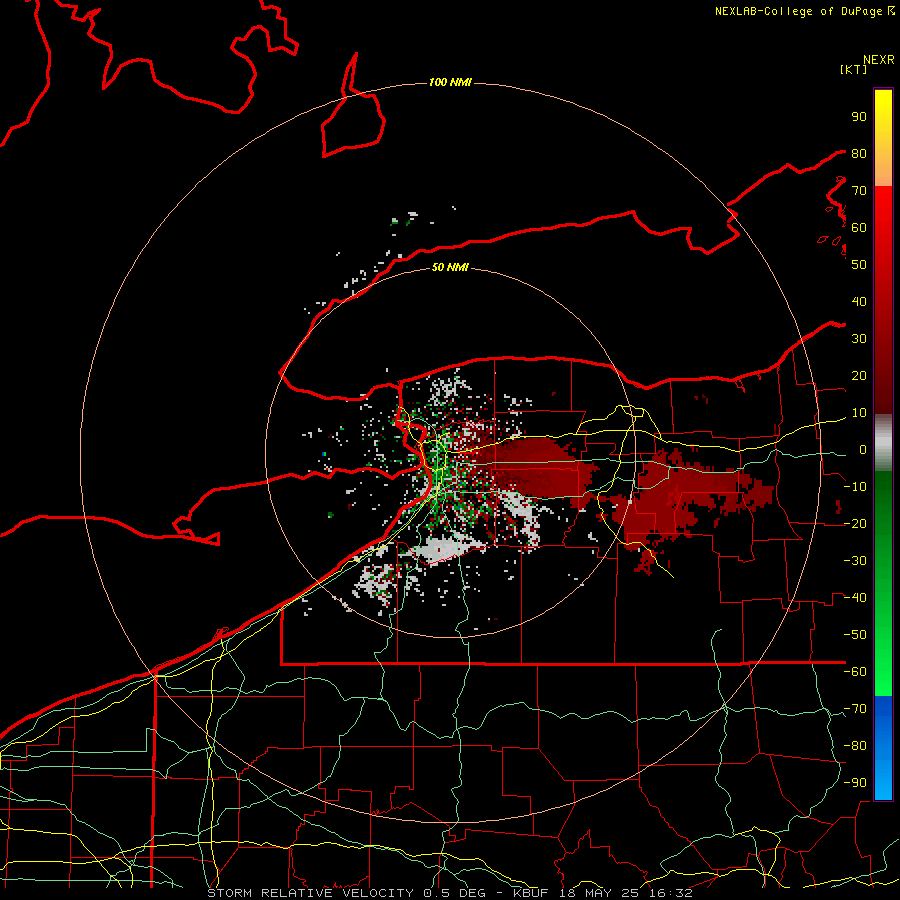This screenshot has height=900, width=900.
Task: Click the 0 value on velocity scale
Action: [863, 450]
